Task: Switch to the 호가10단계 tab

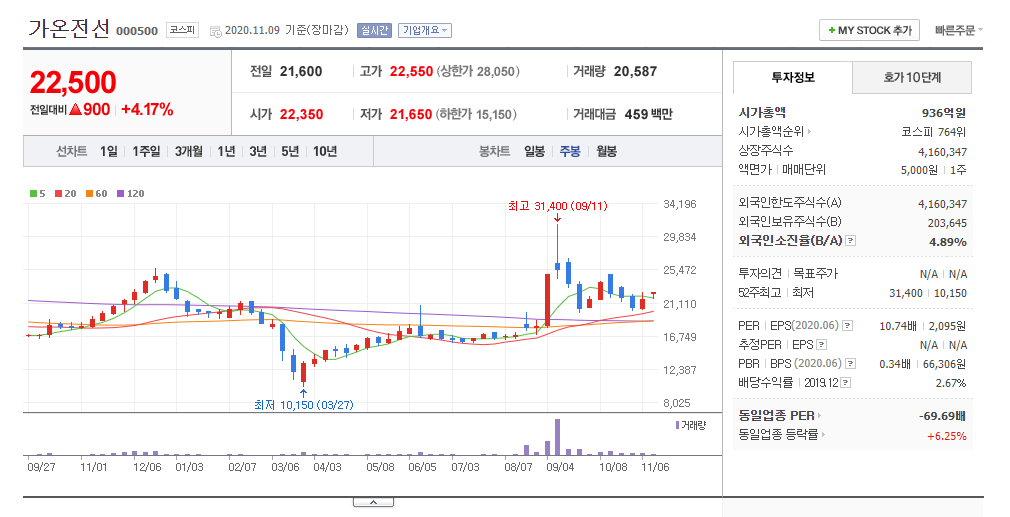Action: (912, 78)
